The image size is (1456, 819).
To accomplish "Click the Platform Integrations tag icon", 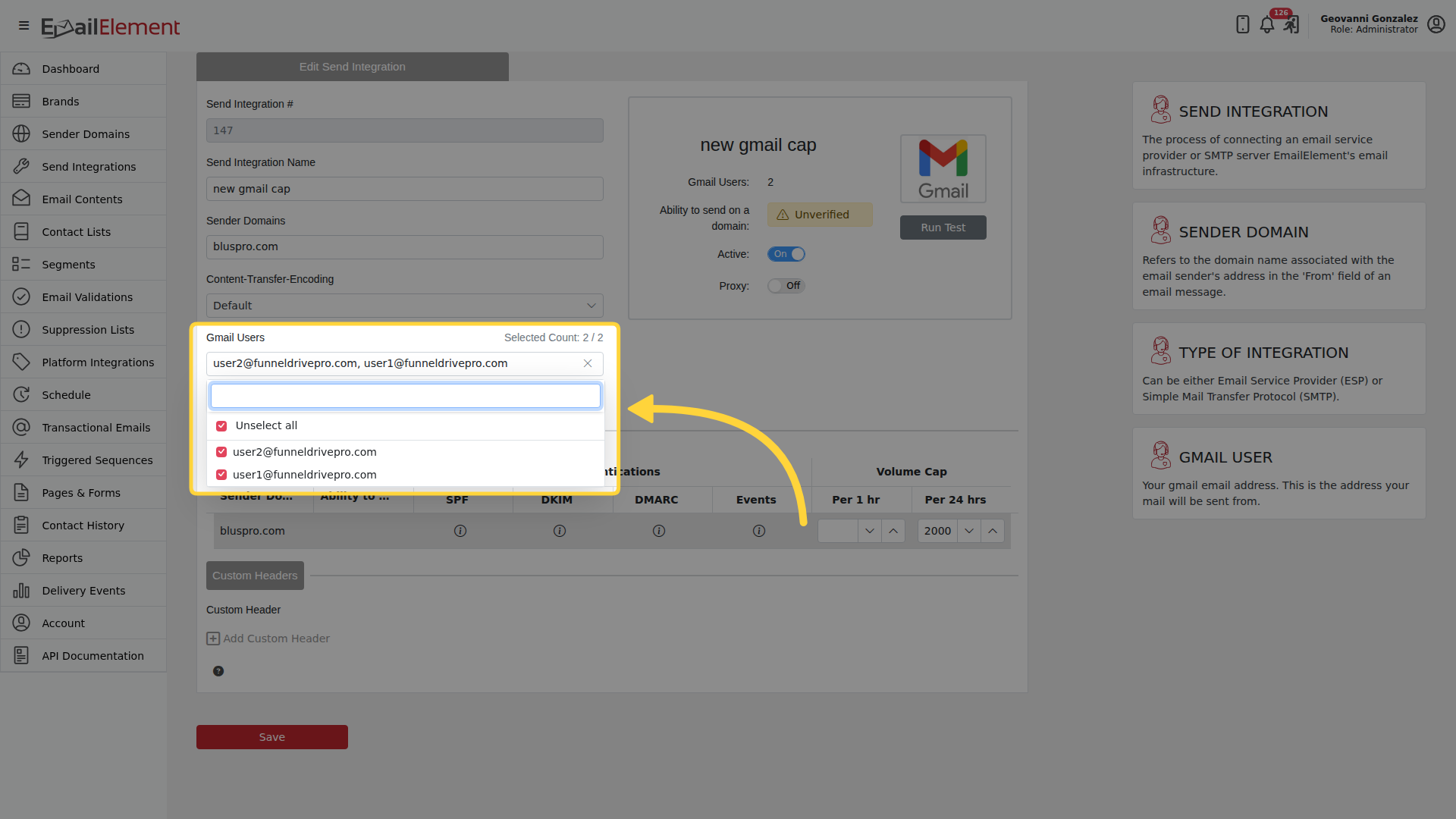I will point(21,362).
